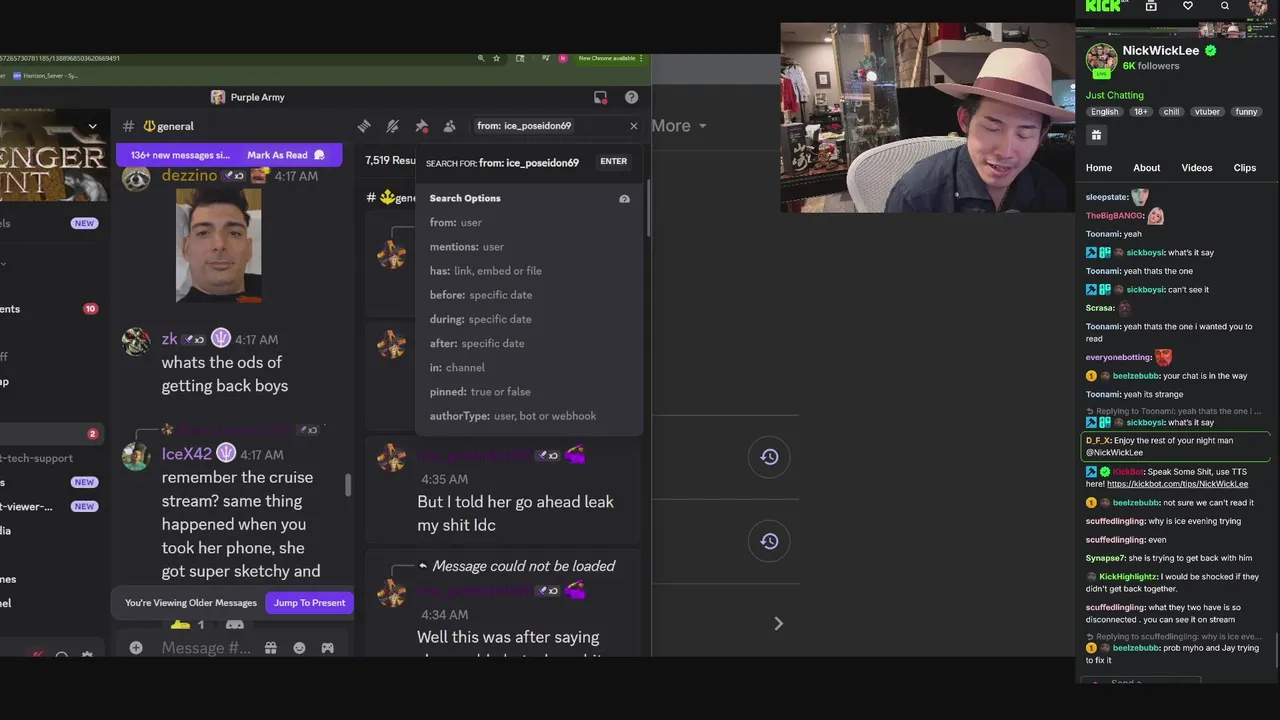Click the thumbs up reaction under IceX42's message
The height and width of the screenshot is (720, 1280).
click(x=186, y=626)
